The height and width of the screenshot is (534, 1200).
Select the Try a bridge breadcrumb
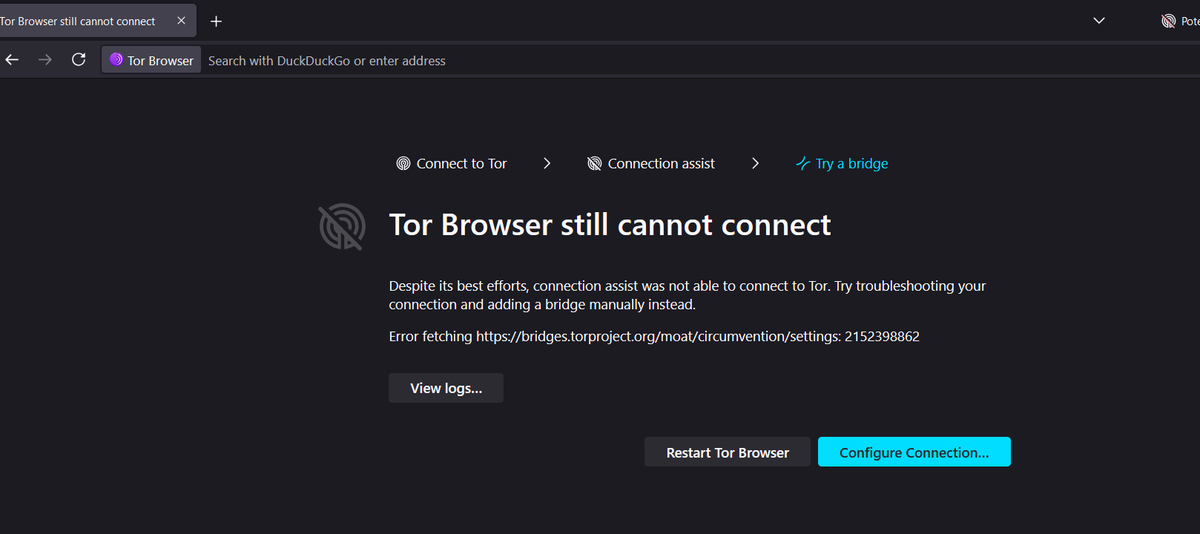coord(841,163)
